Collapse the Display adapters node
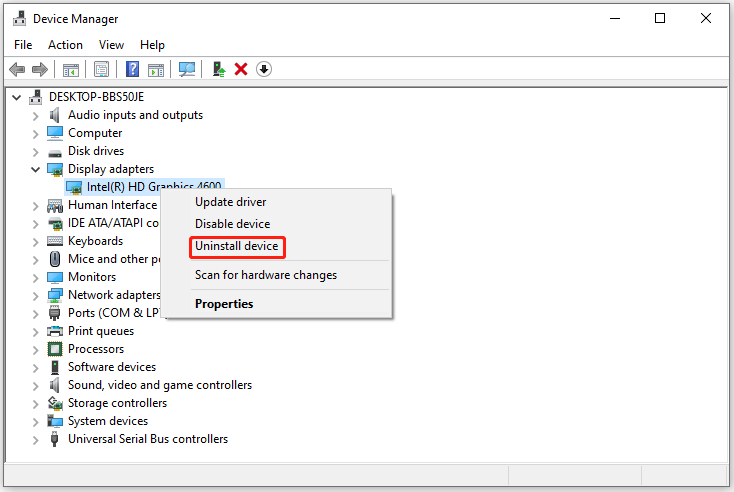This screenshot has height=492, width=734. [36, 169]
